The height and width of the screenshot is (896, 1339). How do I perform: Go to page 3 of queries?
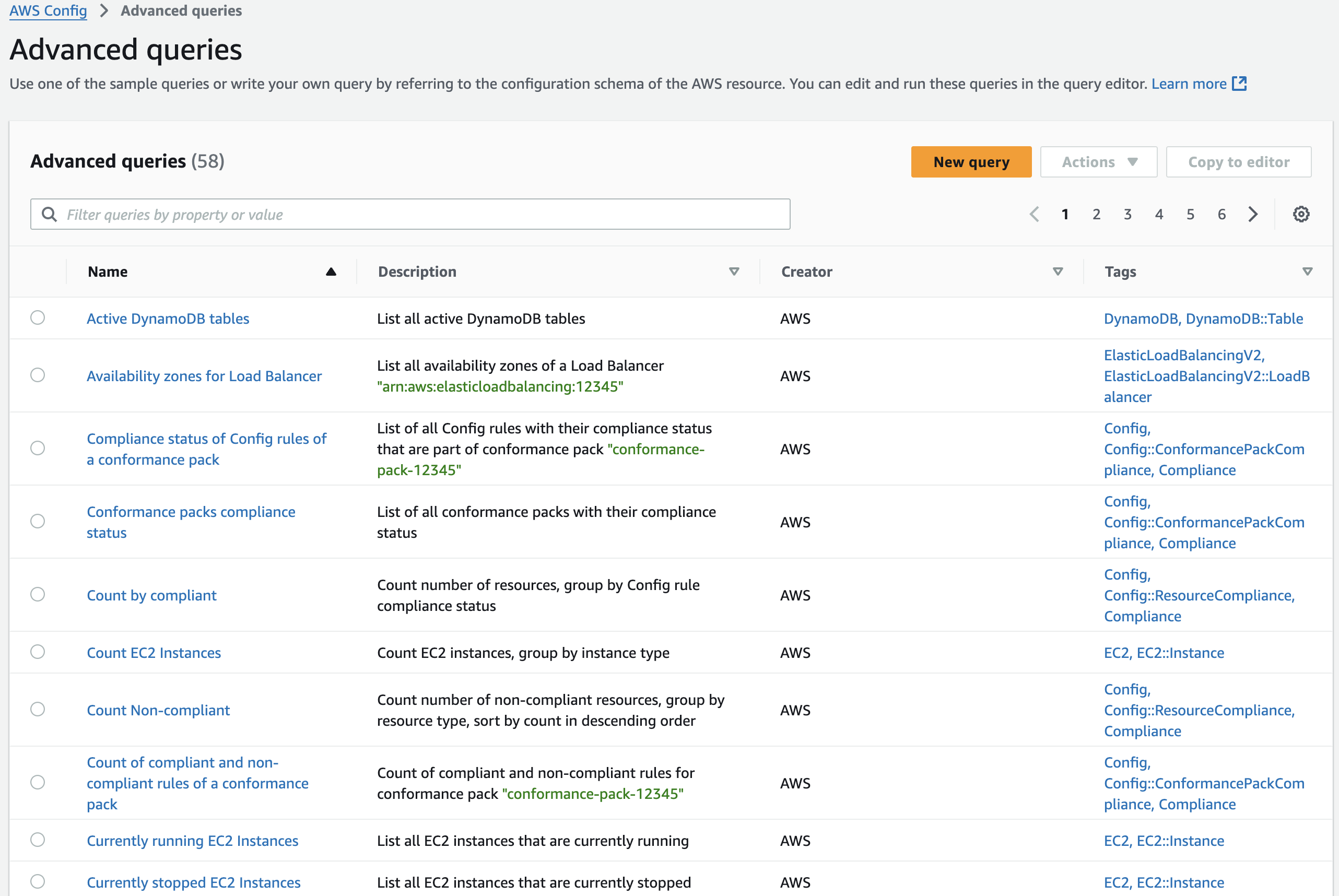pyautogui.click(x=1127, y=214)
